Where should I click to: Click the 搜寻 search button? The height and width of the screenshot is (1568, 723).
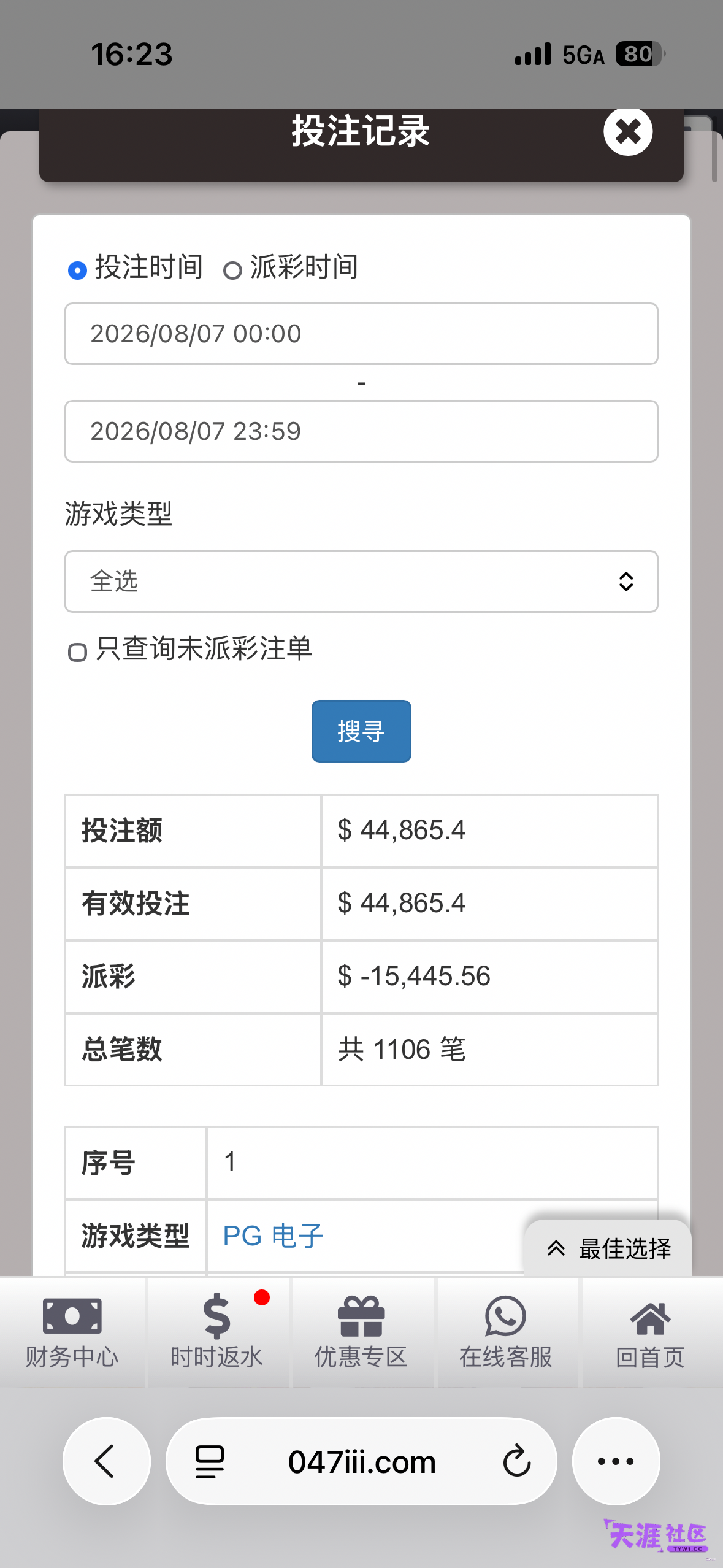(361, 731)
